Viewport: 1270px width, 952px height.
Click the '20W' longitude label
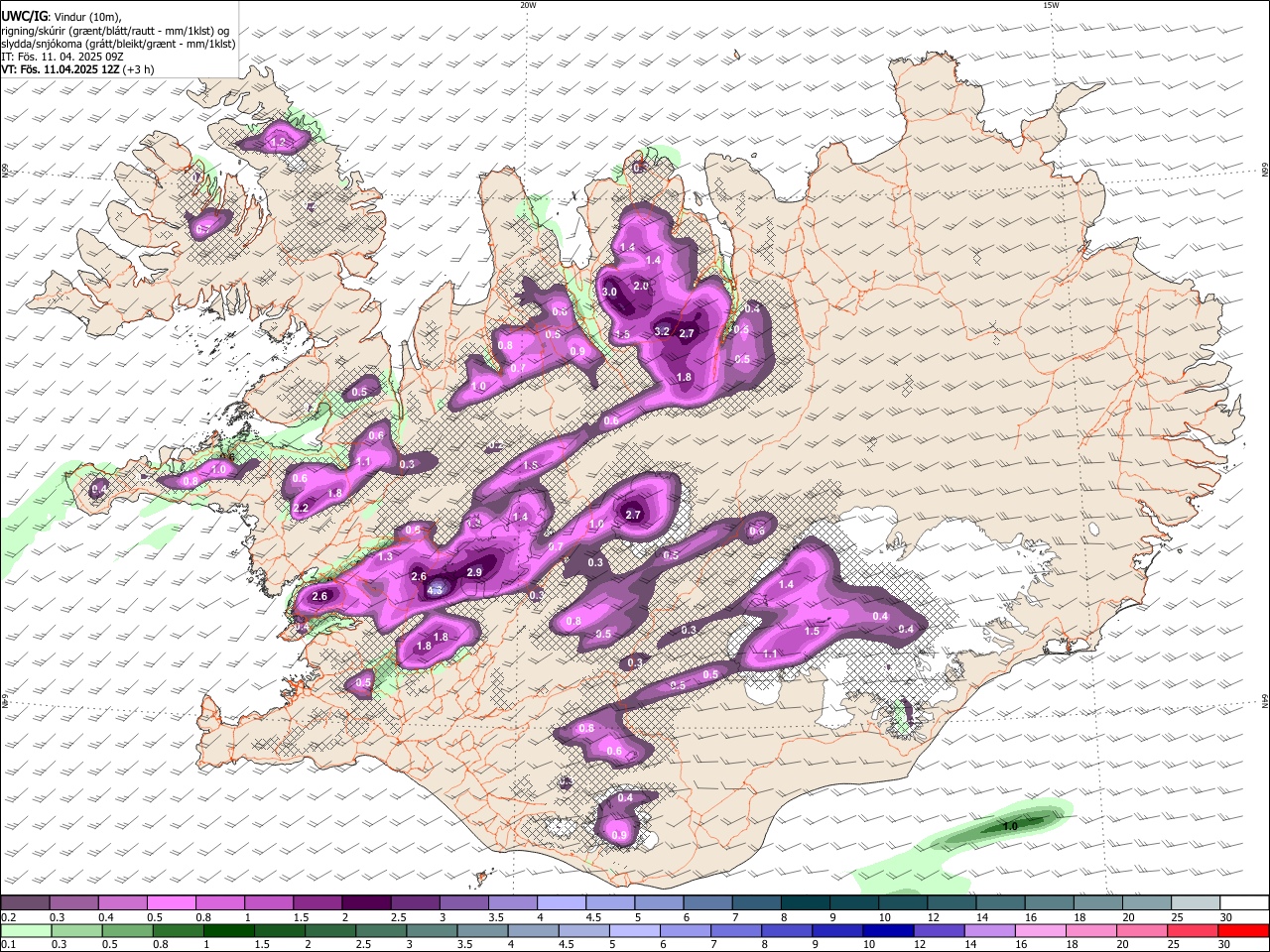tap(528, 5)
